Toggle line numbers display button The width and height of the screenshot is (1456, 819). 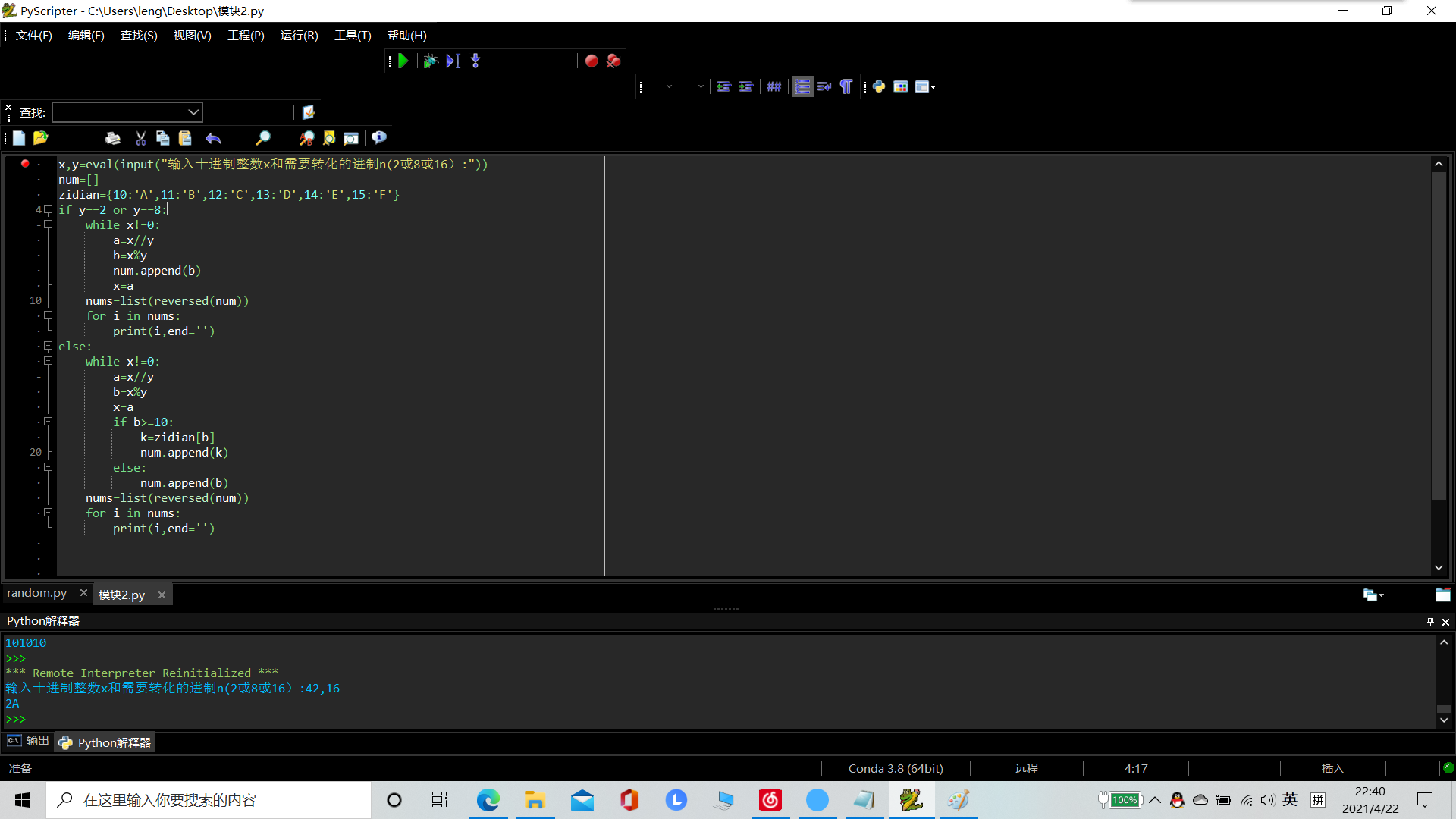pyautogui.click(x=802, y=86)
